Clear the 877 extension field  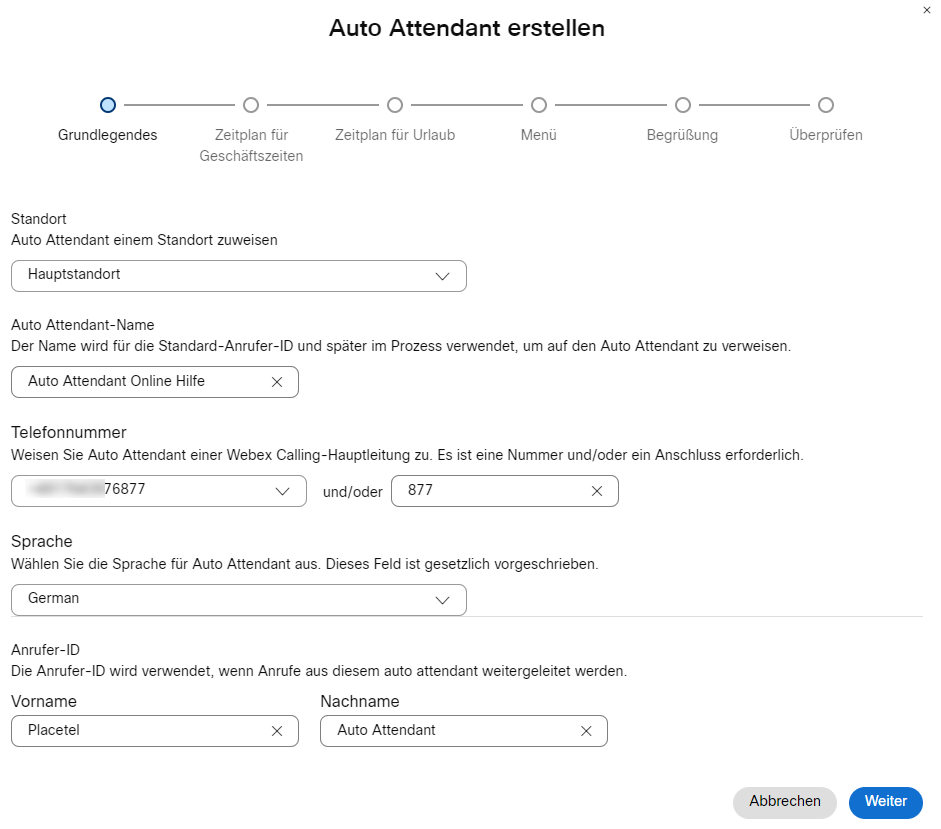click(597, 491)
